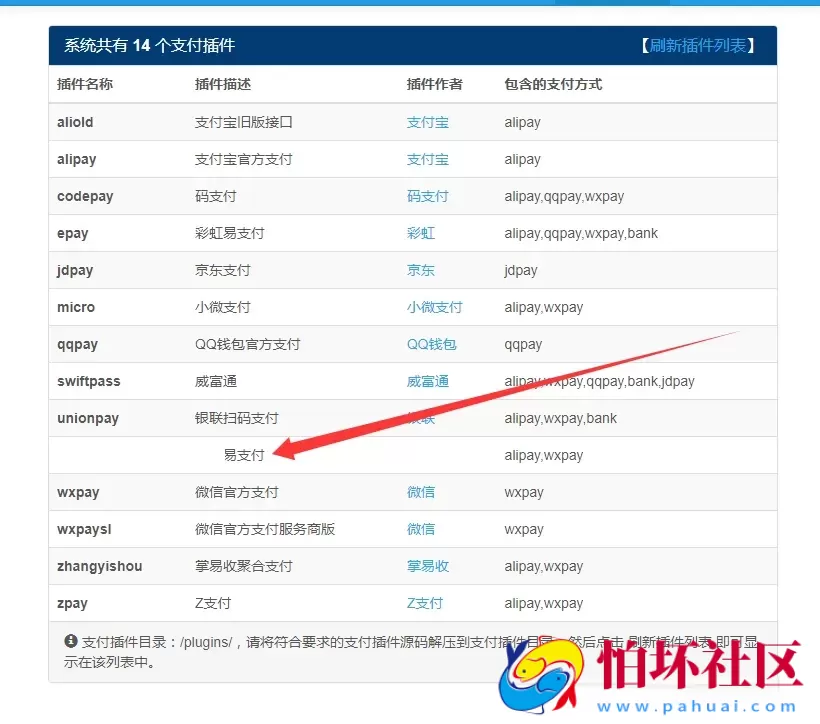Image resolution: width=820 pixels, height=724 pixels.
Task: Click the 微信 link for wxpaysl plugin
Action: 421,529
